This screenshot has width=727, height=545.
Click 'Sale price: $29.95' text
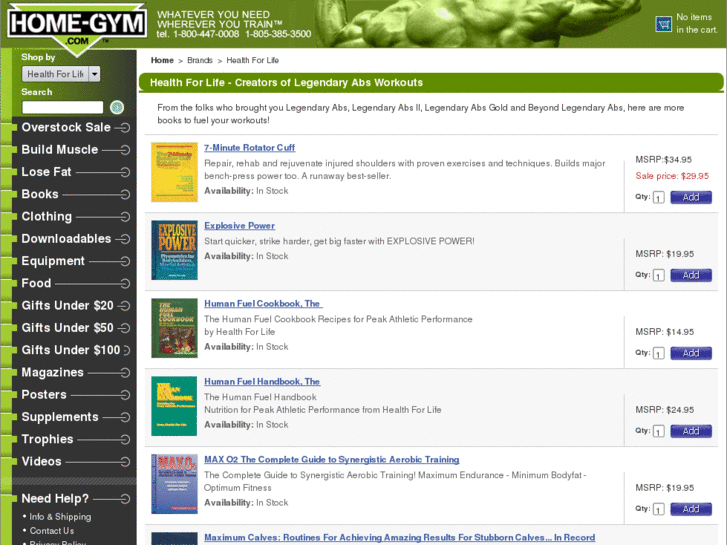[x=672, y=176]
